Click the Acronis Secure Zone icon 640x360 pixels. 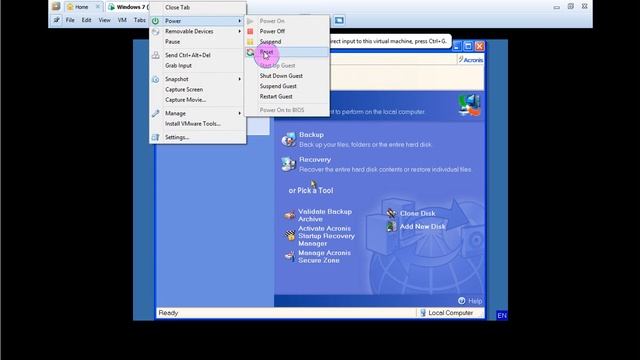[x=289, y=256]
